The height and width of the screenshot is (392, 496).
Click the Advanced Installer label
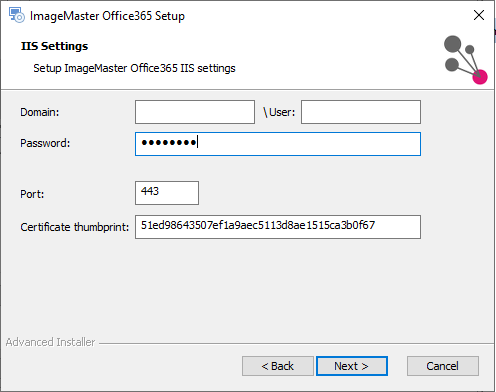point(50,342)
